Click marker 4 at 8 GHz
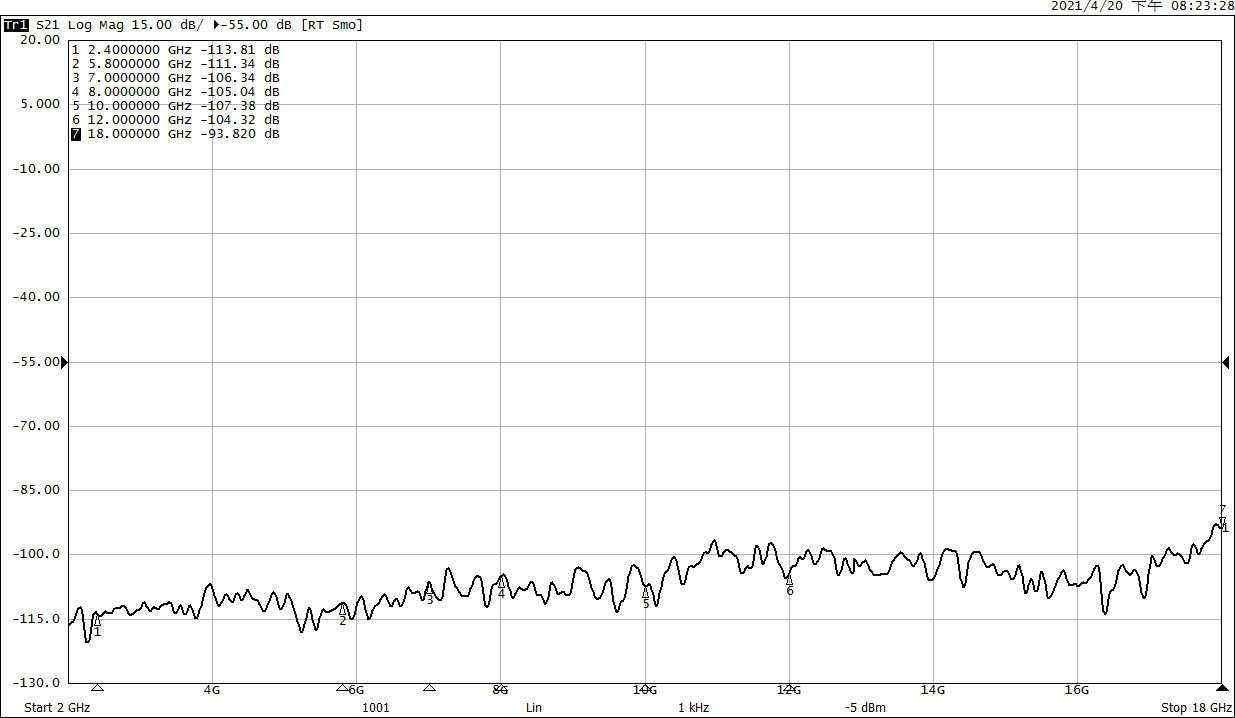Viewport: 1235px width, 718px height. pos(501,583)
